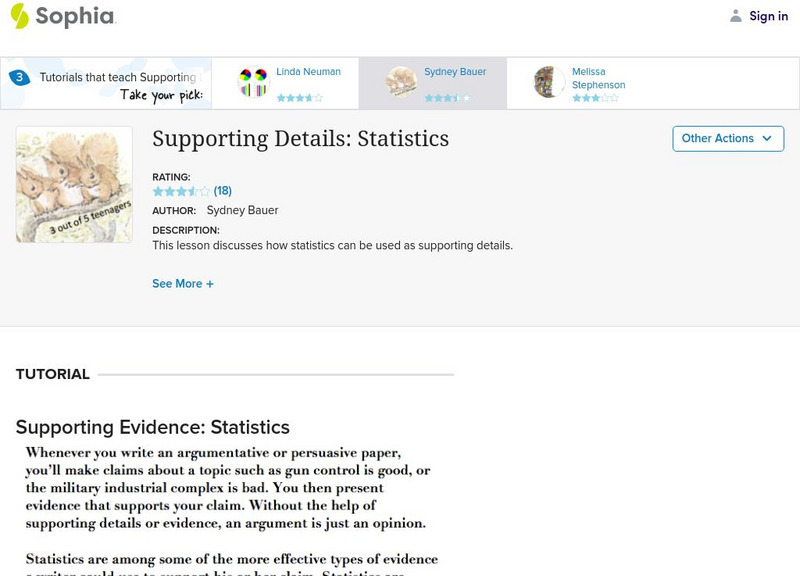Click the Sydney Bauer author name

coord(242,211)
